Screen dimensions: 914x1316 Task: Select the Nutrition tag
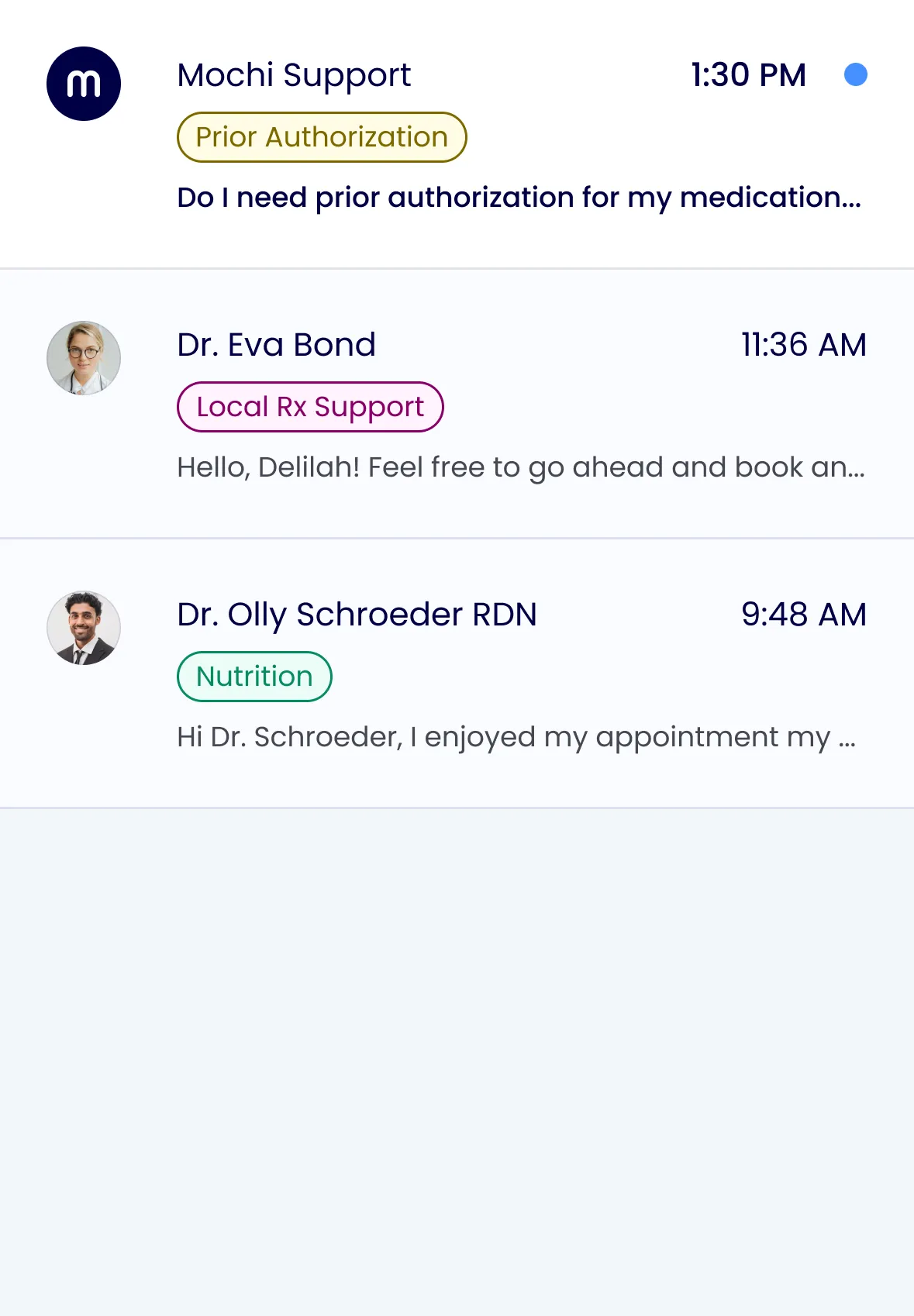pos(254,677)
